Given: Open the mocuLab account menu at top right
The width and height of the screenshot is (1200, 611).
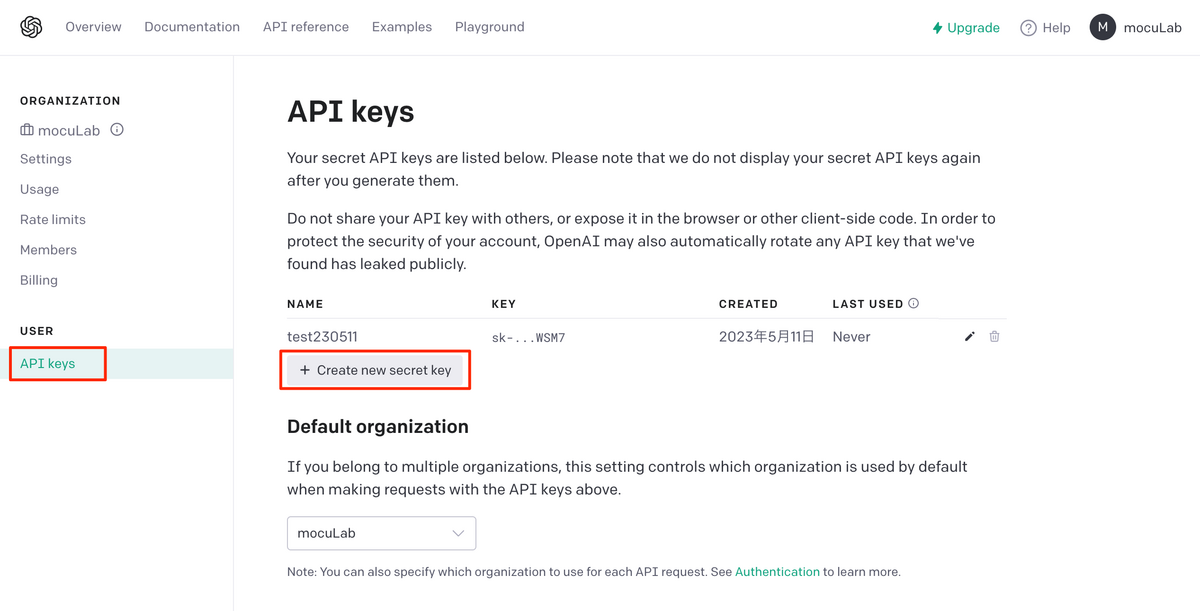Looking at the screenshot, I should click(x=1136, y=27).
